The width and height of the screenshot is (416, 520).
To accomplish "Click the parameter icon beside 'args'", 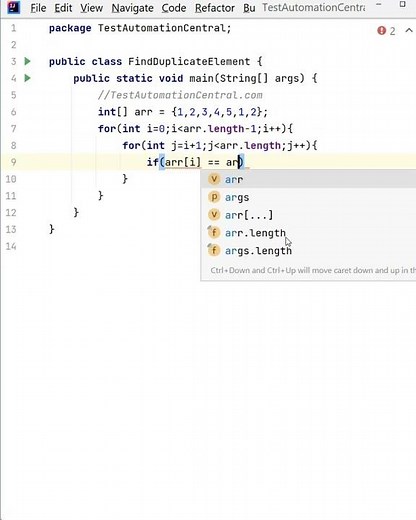I will 214,197.
